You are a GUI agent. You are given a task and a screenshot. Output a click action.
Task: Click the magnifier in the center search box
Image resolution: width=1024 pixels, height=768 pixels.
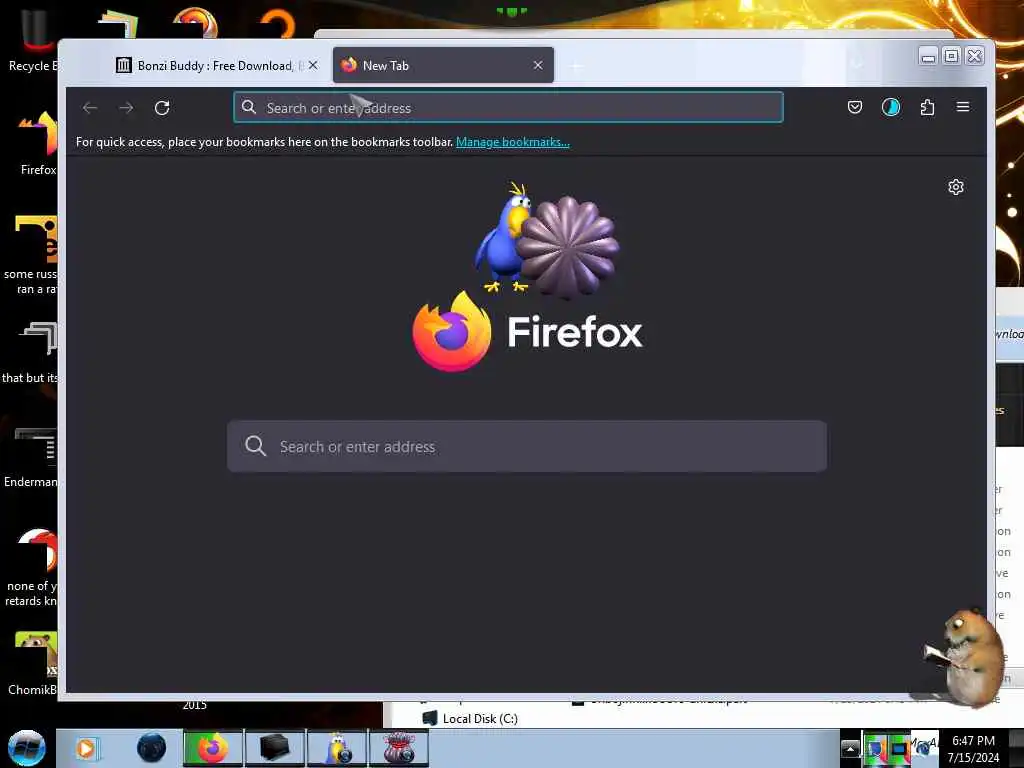255,446
